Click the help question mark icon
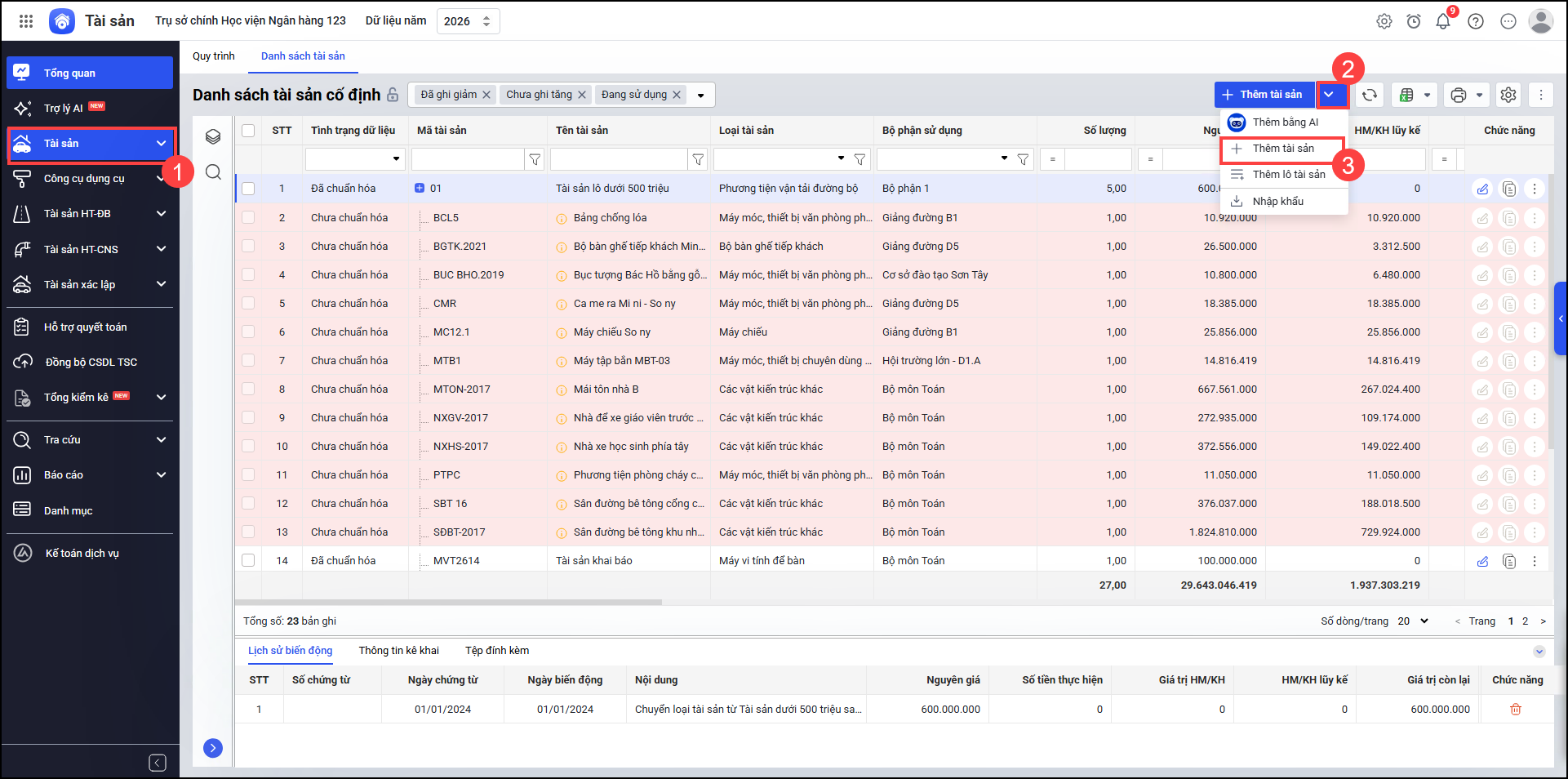The height and width of the screenshot is (779, 1568). pyautogui.click(x=1476, y=22)
